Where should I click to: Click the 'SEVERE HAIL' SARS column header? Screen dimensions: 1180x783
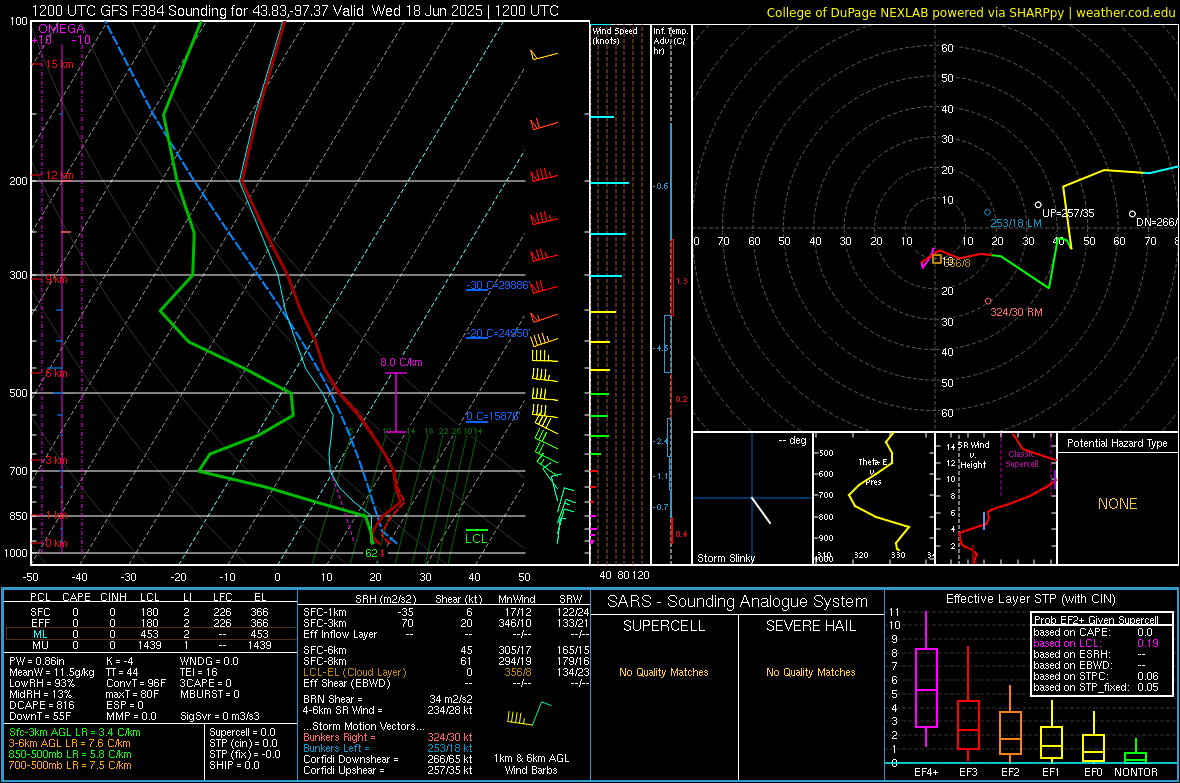pos(810,626)
